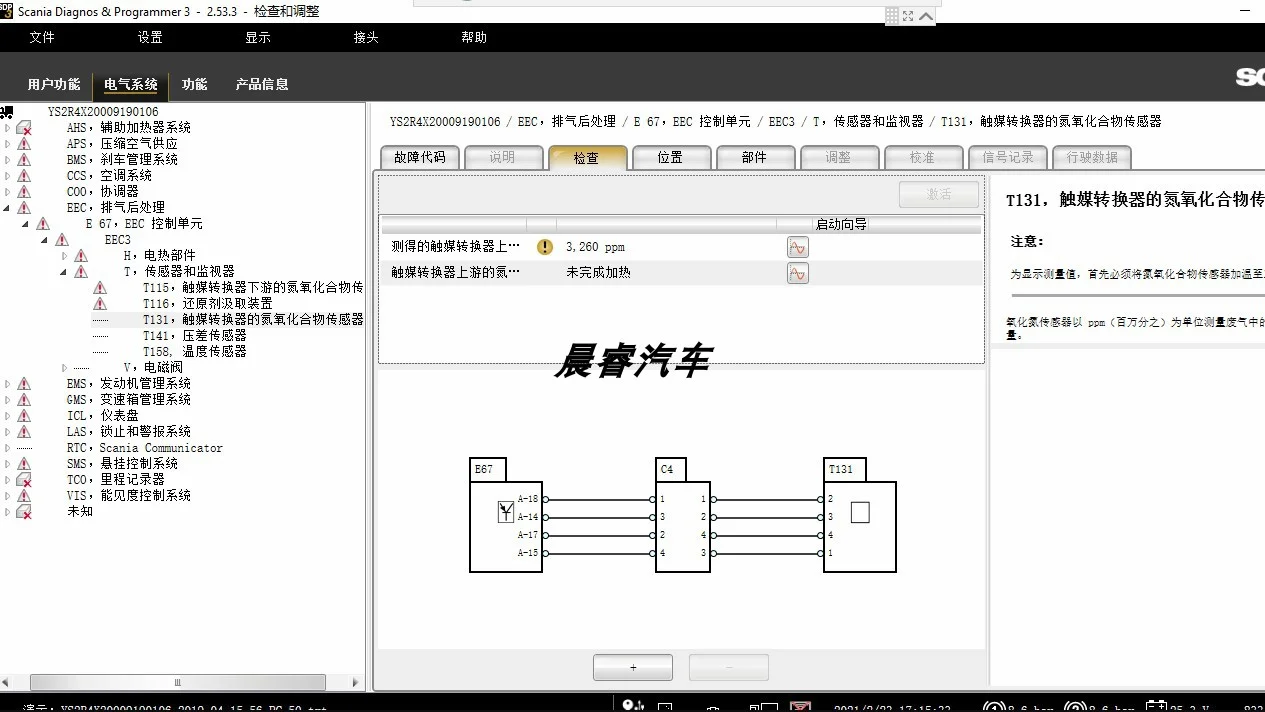1265x712 pixels.
Task: Click the antenna symbol inside the E67 block
Action: click(x=505, y=513)
